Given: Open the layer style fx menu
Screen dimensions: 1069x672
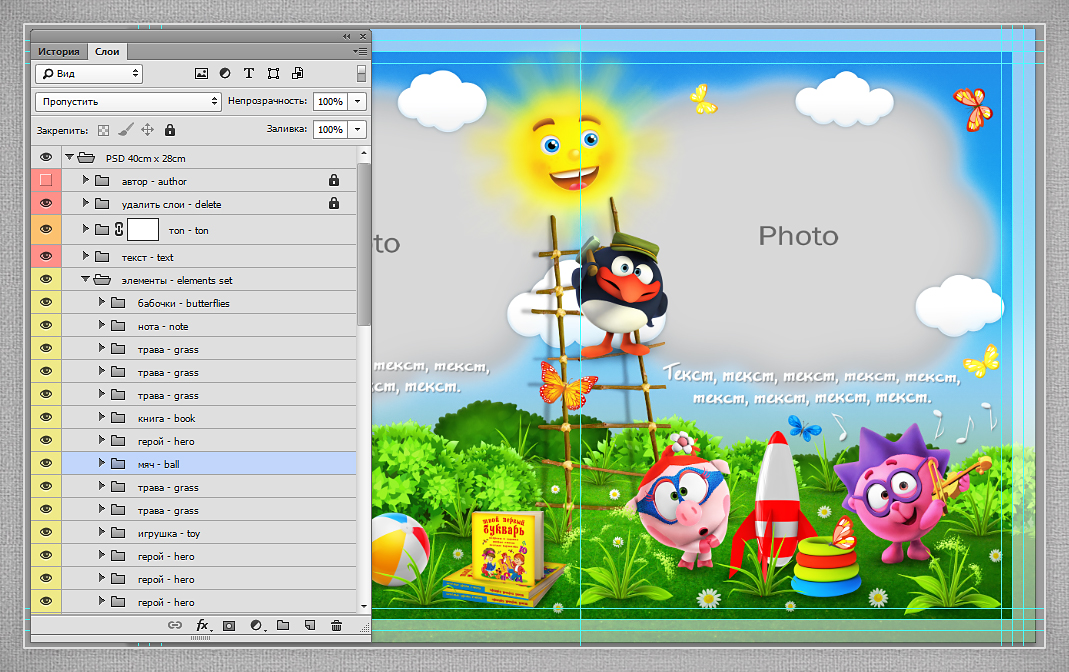Looking at the screenshot, I should (x=203, y=625).
